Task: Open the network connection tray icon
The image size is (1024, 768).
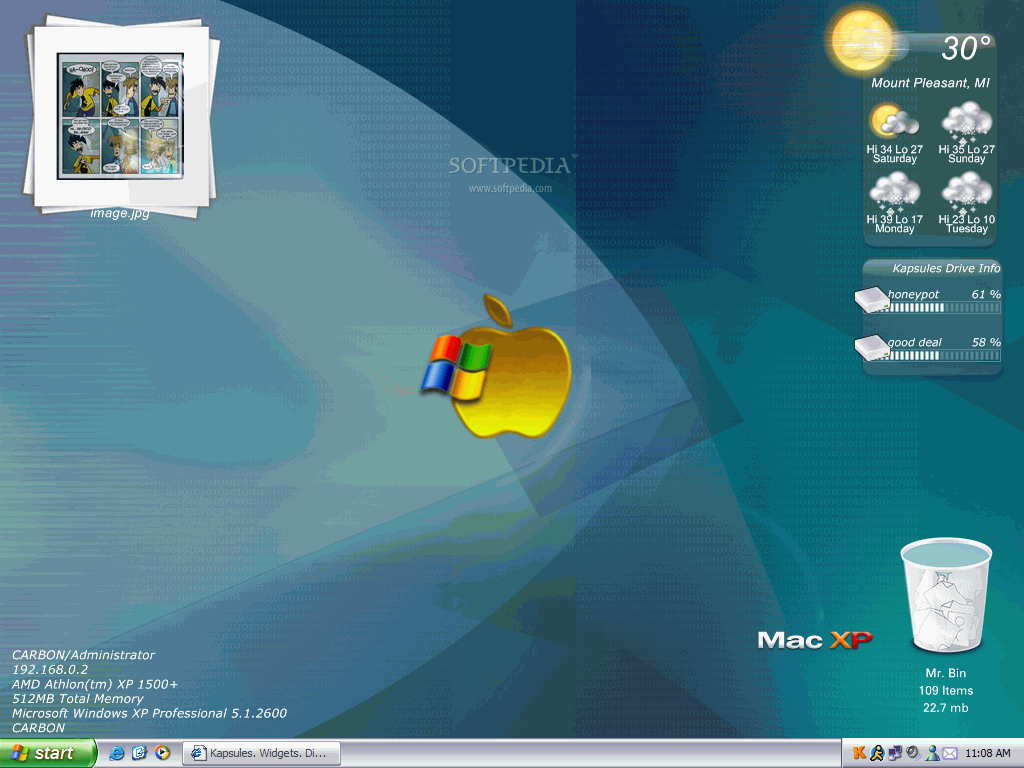Action: tap(895, 753)
